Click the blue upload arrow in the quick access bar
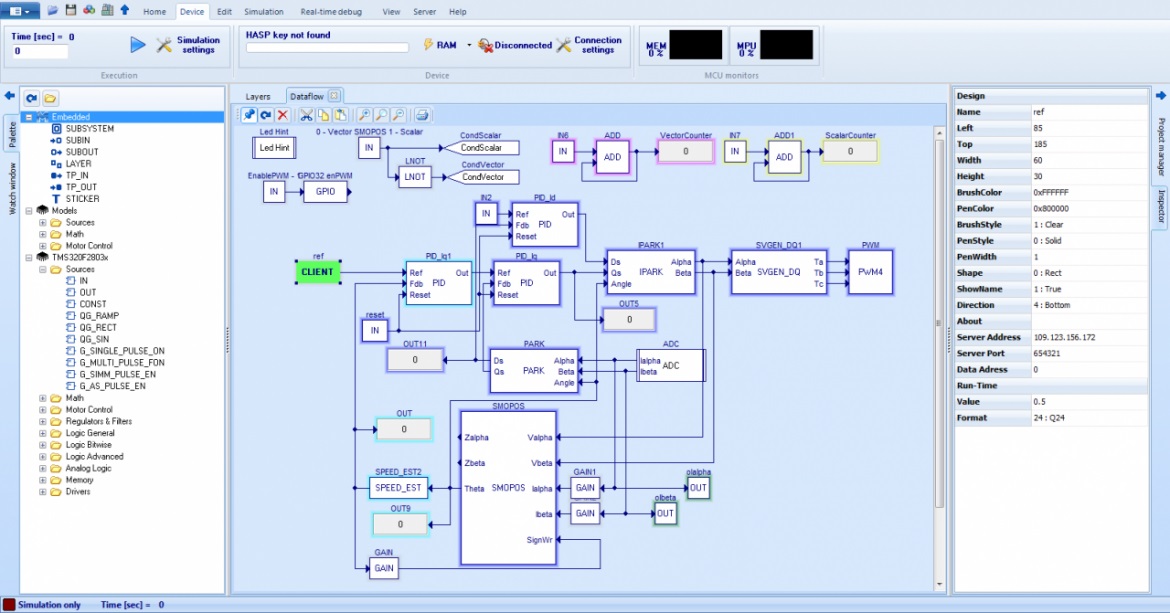 click(x=125, y=10)
